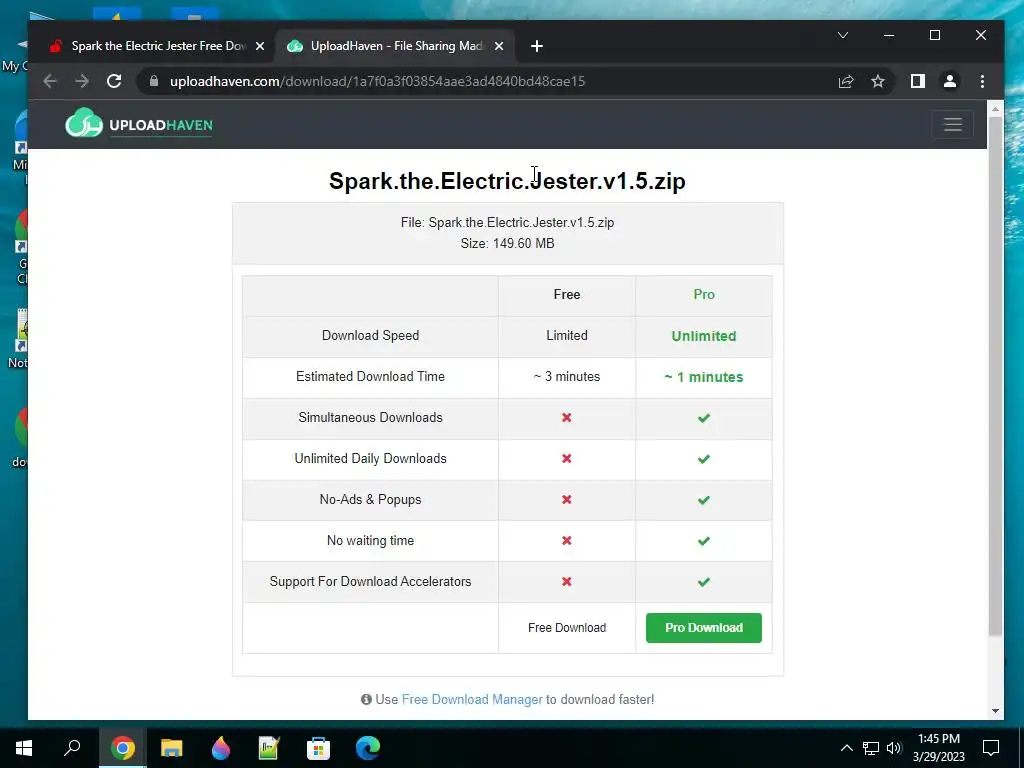Click the 'Size: 149.60 MB' text

[507, 243]
